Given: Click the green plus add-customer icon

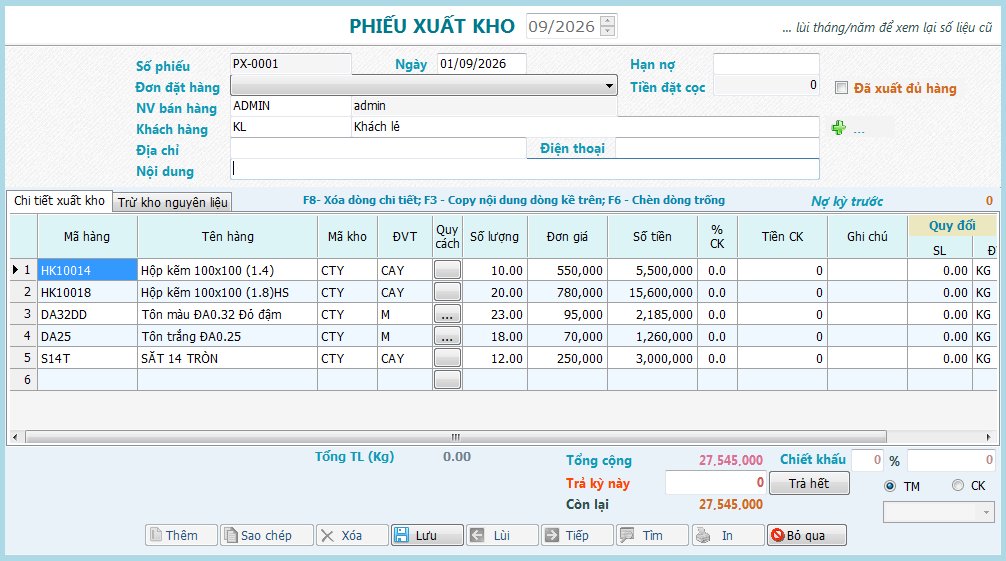Looking at the screenshot, I should click(838, 128).
